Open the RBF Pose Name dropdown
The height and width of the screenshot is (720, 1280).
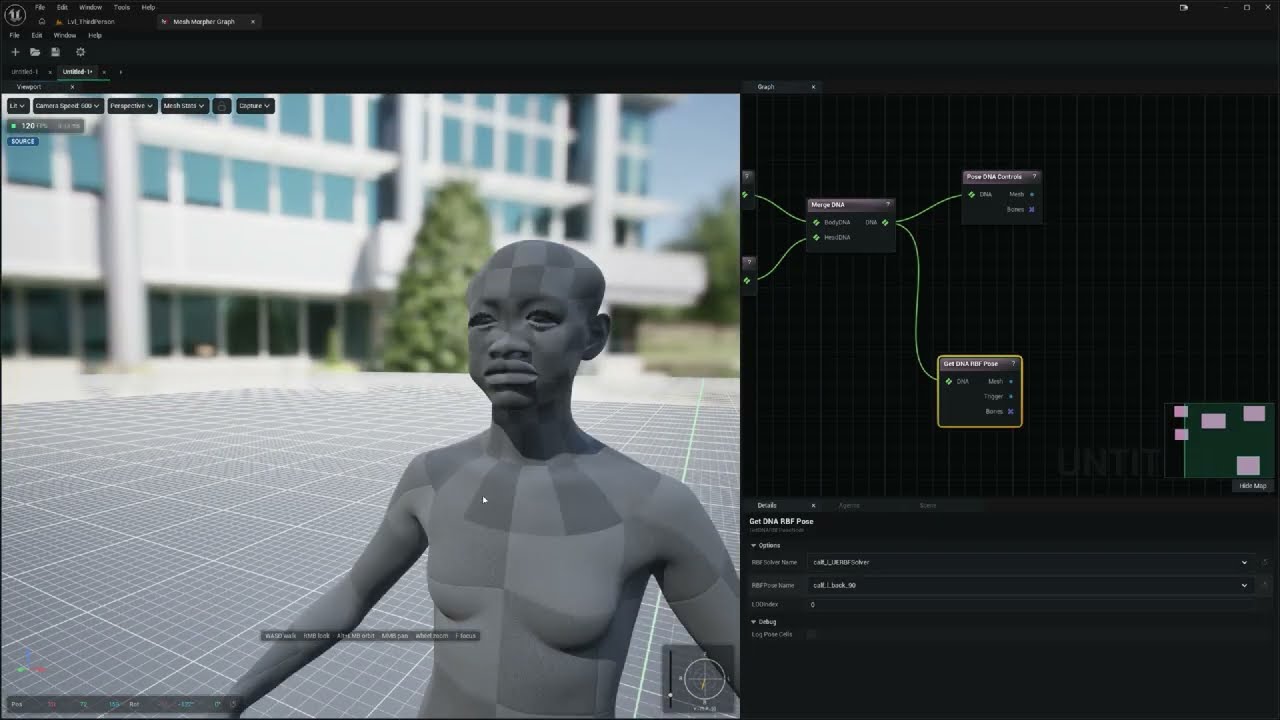(x=1029, y=585)
